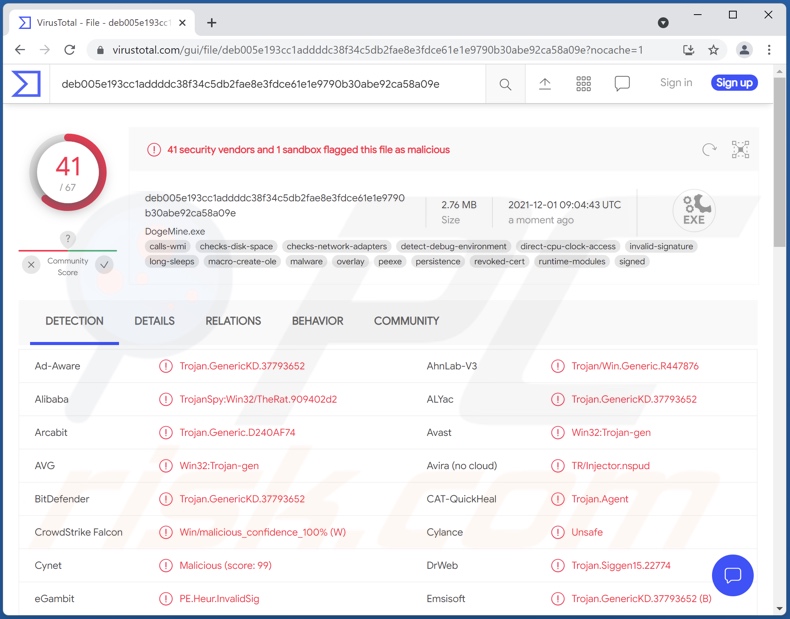Click the Trojan.Siggen15.22774 DrWeb result
The image size is (790, 619).
click(621, 566)
